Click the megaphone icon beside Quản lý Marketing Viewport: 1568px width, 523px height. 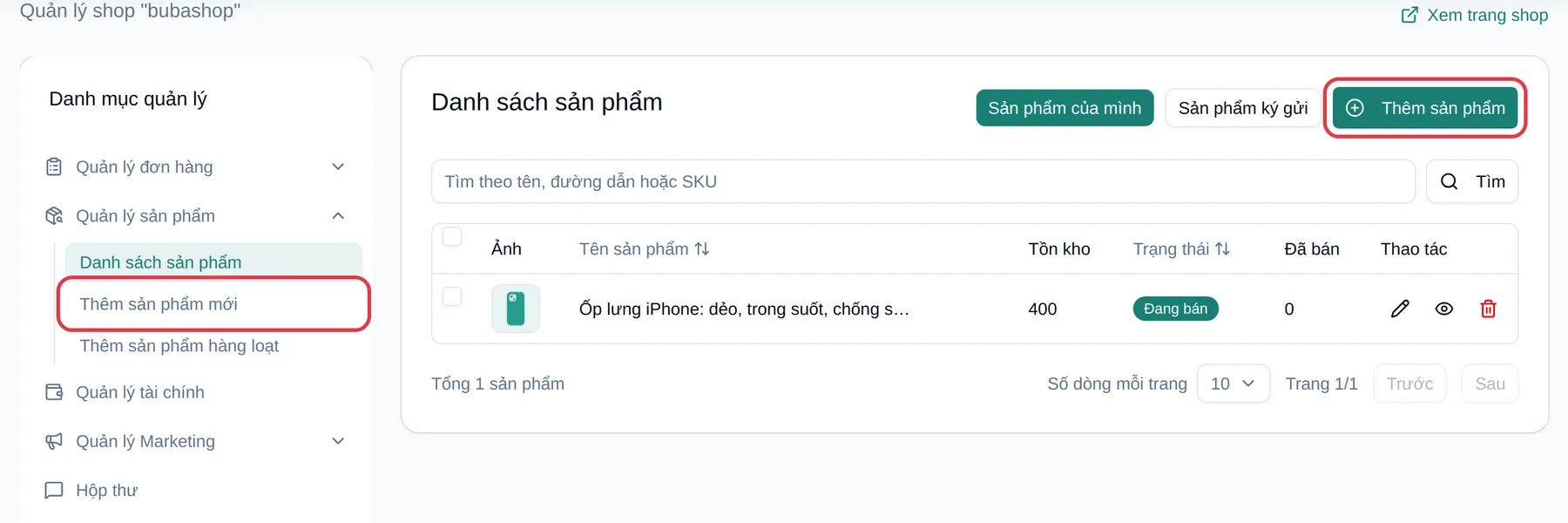click(x=54, y=441)
